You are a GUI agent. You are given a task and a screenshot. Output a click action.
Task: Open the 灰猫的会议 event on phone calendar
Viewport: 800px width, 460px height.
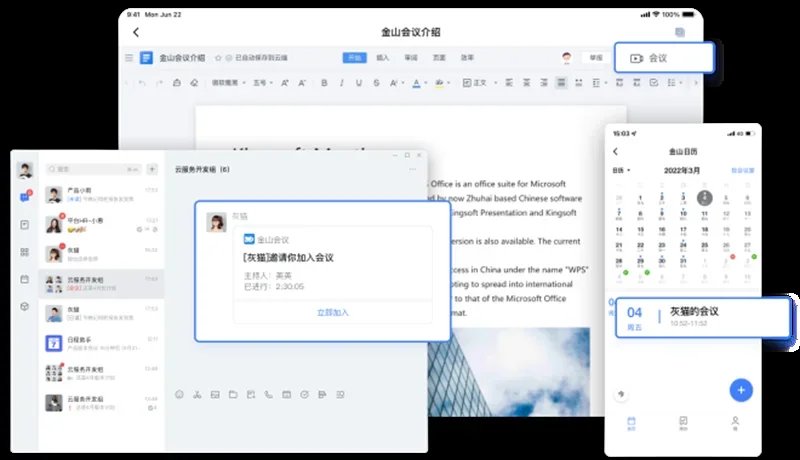tap(704, 318)
